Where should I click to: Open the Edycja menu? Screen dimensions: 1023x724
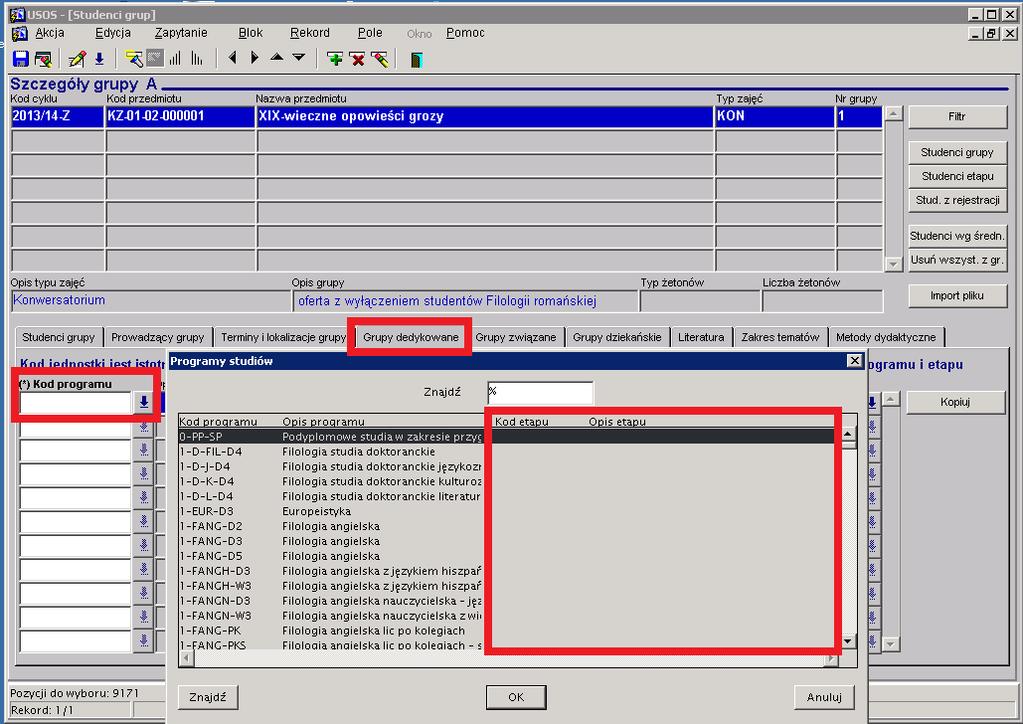tap(113, 33)
